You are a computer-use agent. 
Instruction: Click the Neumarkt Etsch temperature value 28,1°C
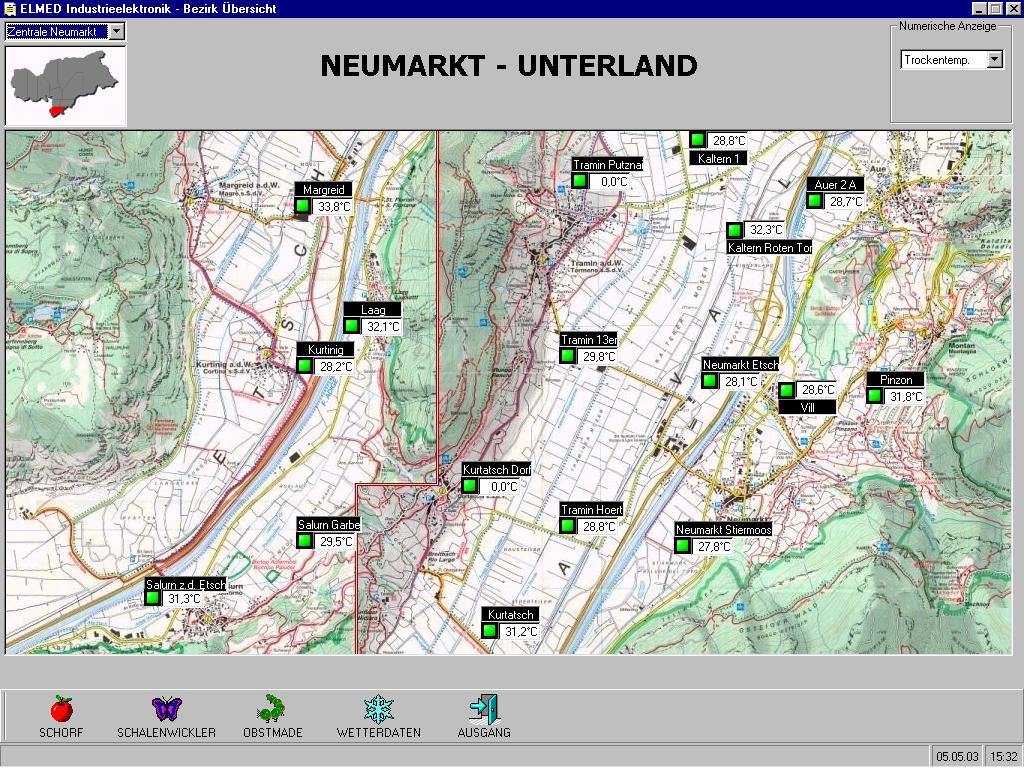[741, 381]
